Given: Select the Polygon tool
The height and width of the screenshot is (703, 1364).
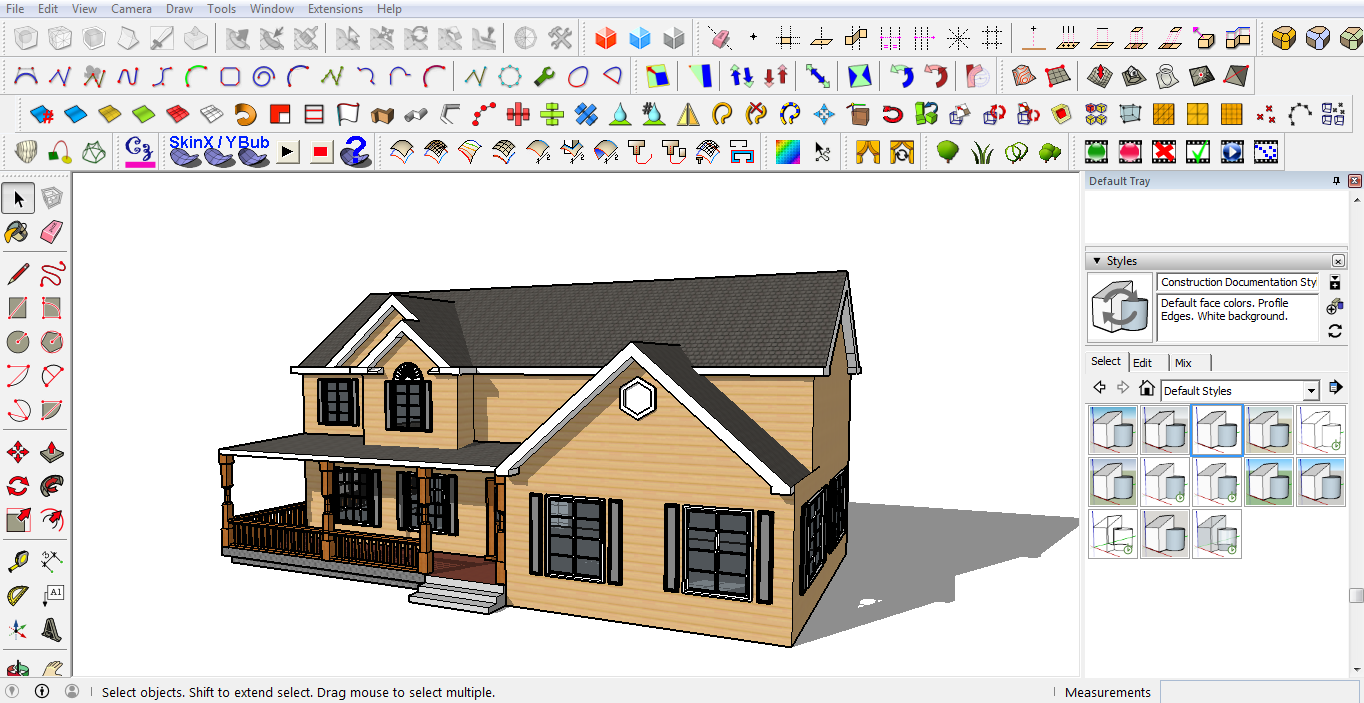Looking at the screenshot, I should [x=52, y=342].
